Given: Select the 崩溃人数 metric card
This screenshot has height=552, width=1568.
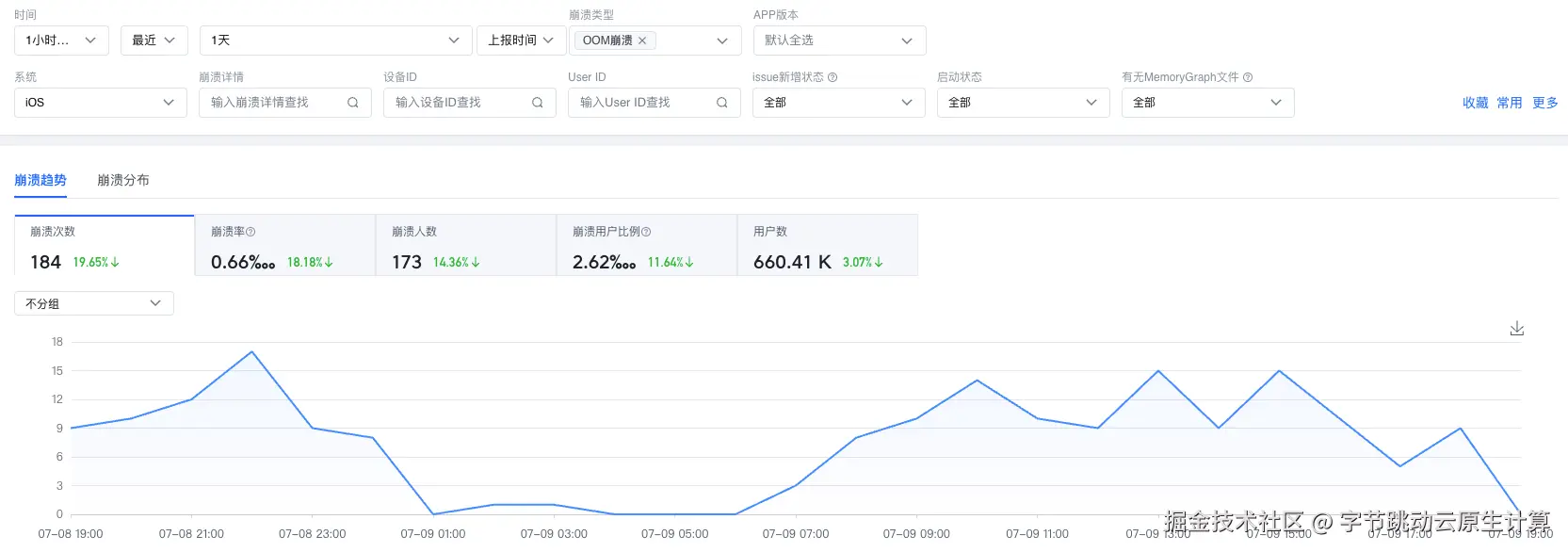Looking at the screenshot, I should (466, 246).
